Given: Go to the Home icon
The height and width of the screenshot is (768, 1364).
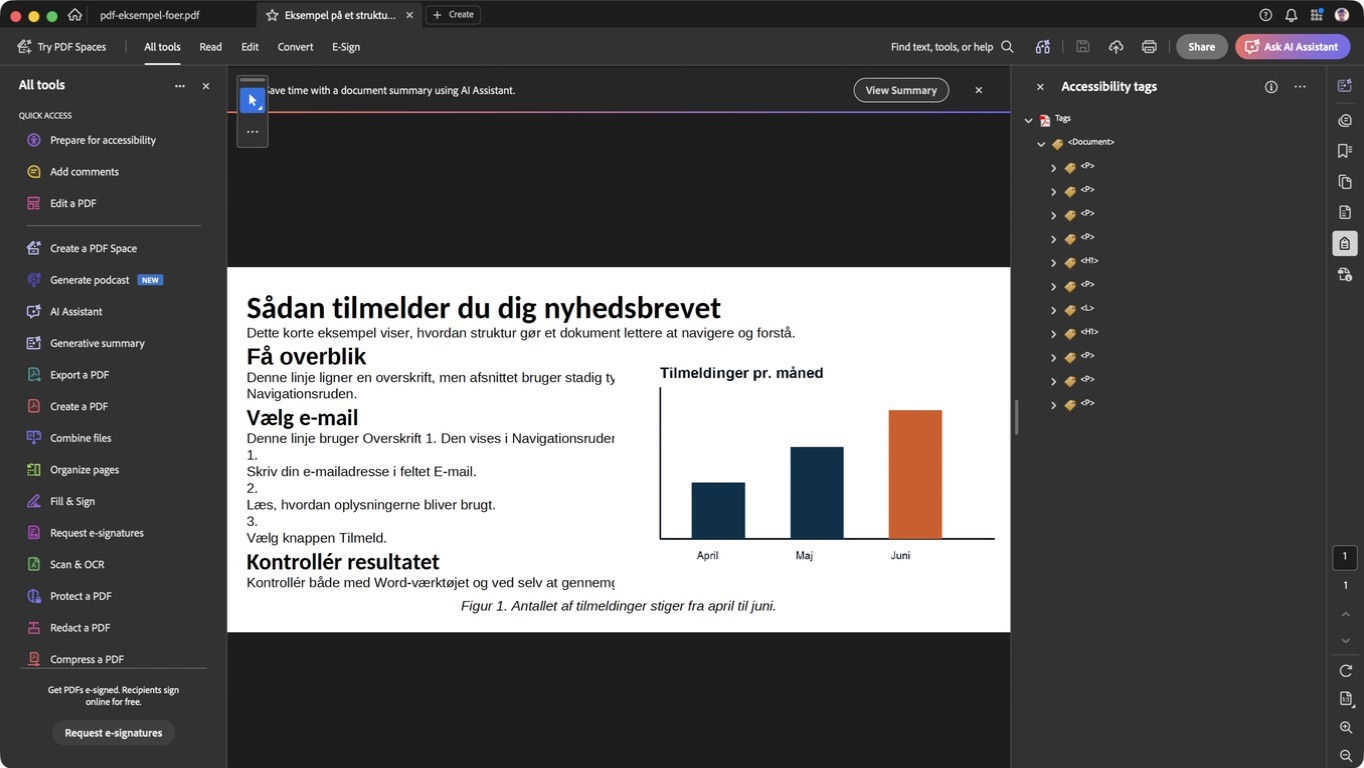Looking at the screenshot, I should click(x=75, y=15).
